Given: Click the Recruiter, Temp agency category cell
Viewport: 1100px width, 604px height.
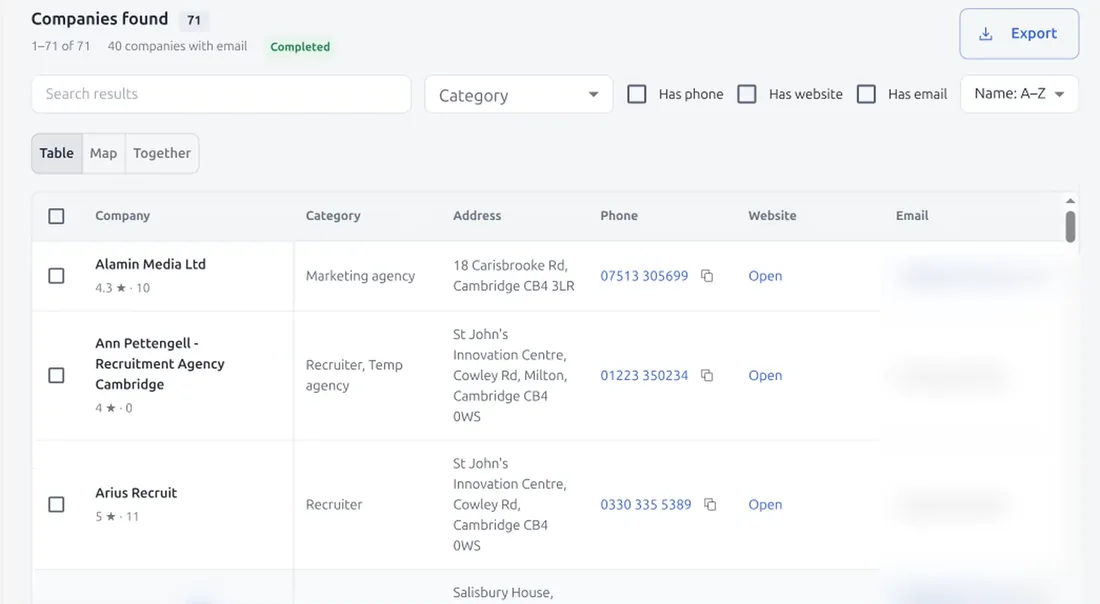Looking at the screenshot, I should [354, 375].
